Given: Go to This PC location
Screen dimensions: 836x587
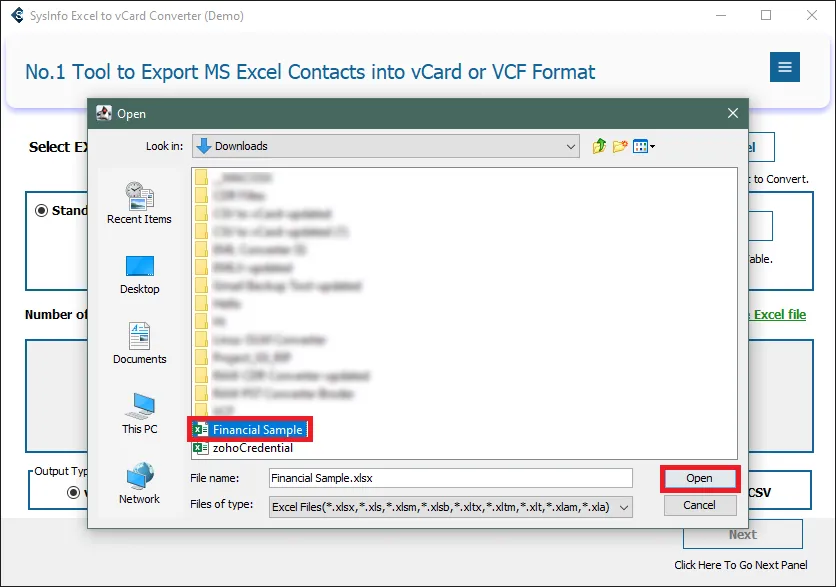Looking at the screenshot, I should click(x=139, y=414).
